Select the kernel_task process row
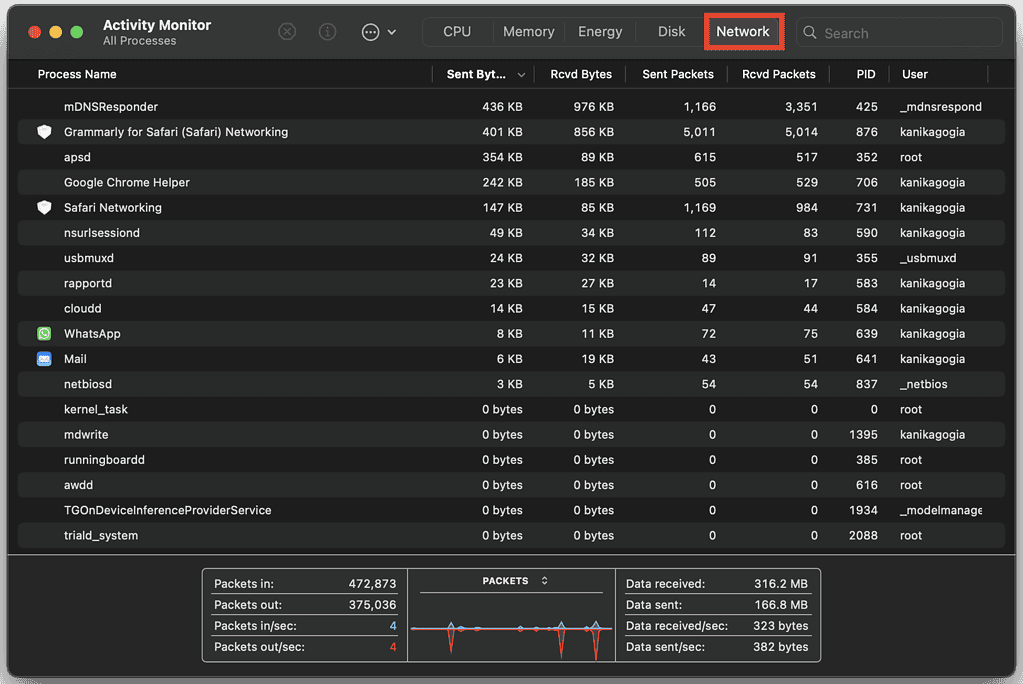The image size is (1023, 684). [511, 409]
